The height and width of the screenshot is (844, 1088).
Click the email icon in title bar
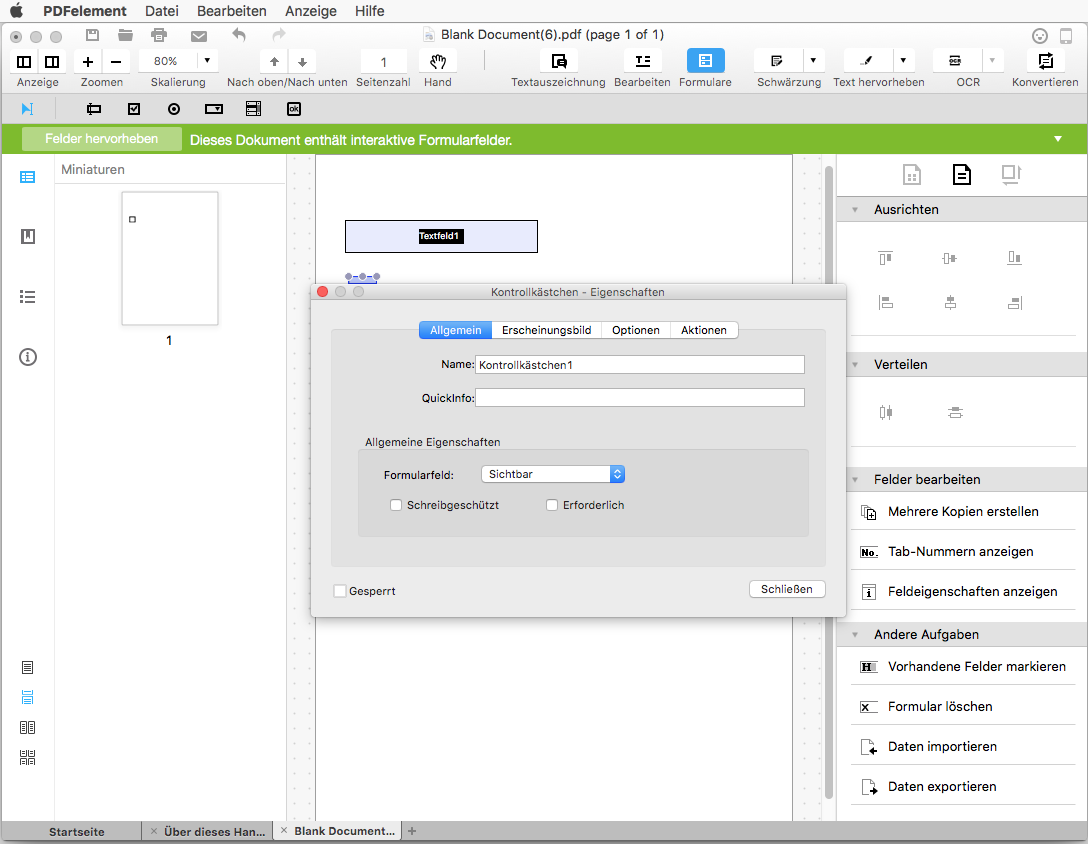[199, 35]
